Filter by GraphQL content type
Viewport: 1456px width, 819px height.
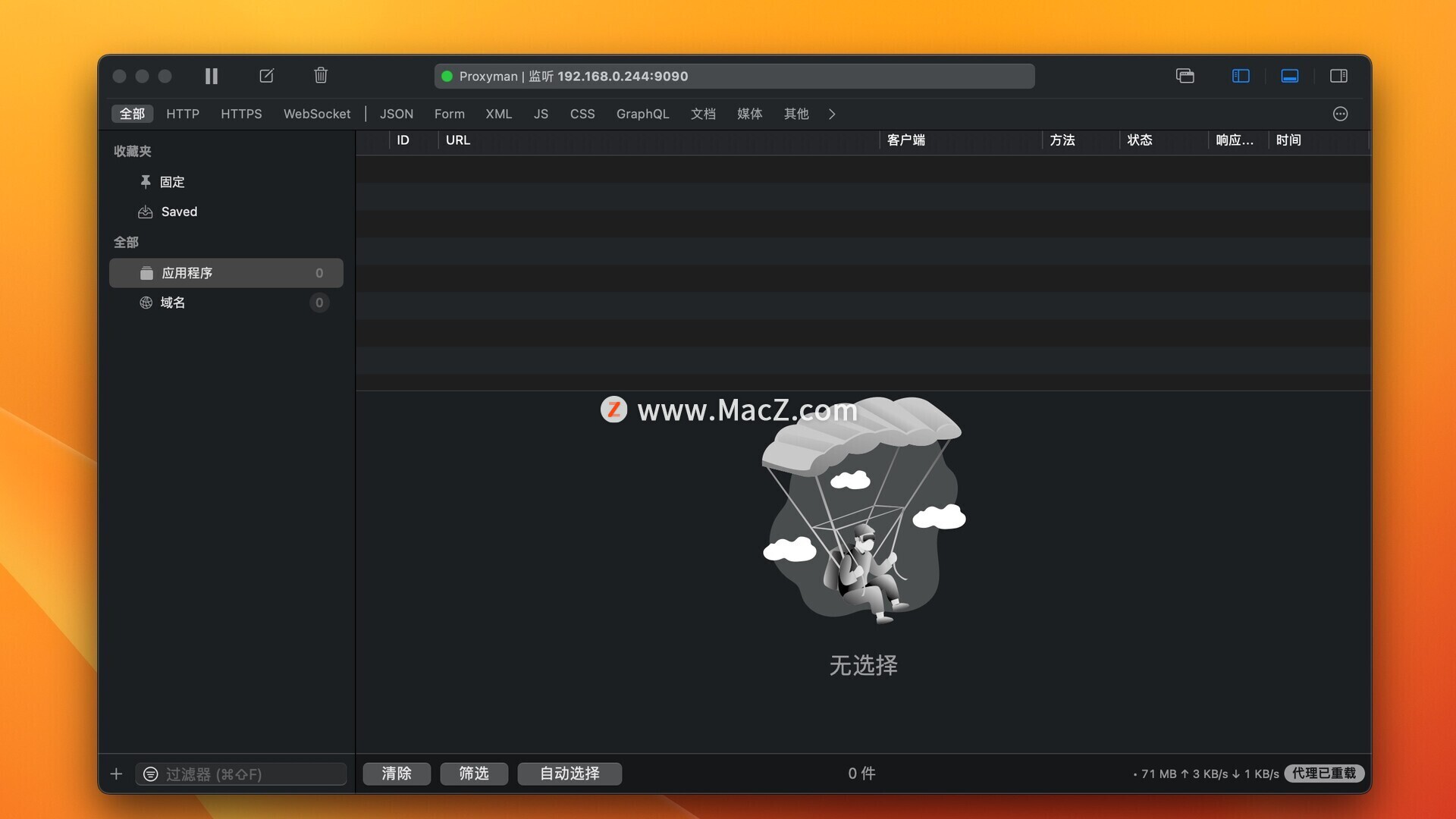(642, 114)
